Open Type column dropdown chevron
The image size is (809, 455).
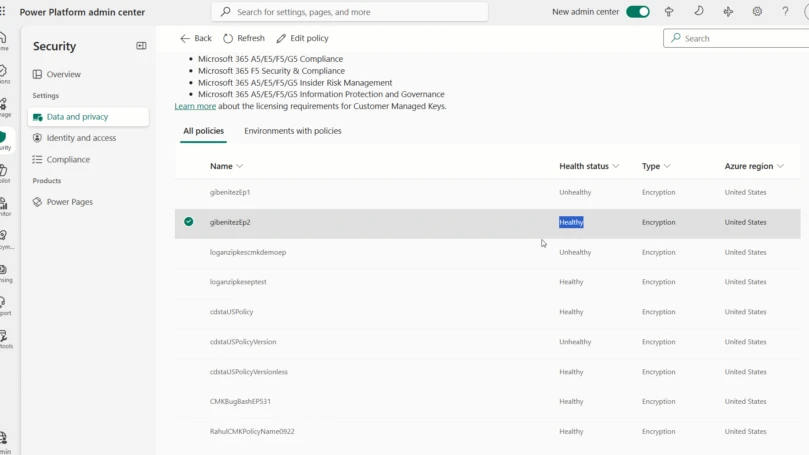[x=667, y=166]
